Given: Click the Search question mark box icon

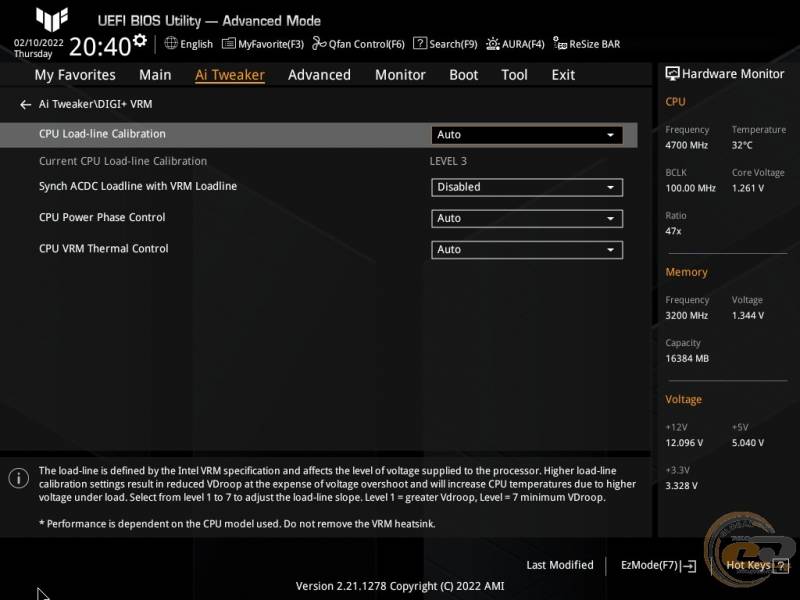Looking at the screenshot, I should pos(419,43).
